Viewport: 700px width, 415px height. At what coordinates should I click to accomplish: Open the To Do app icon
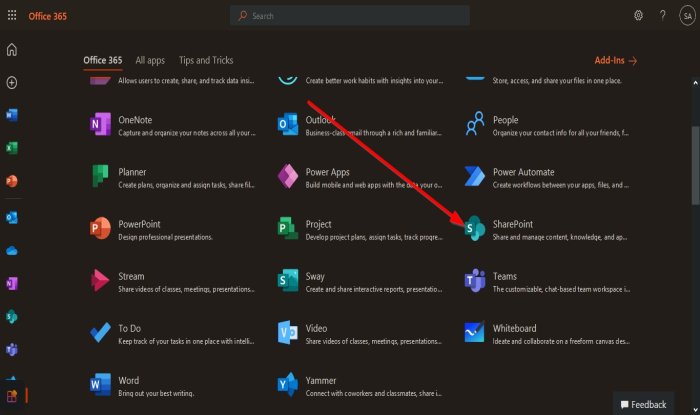click(100, 332)
